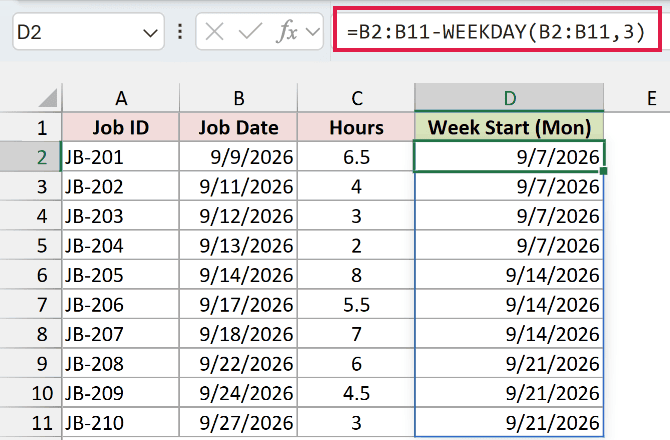Click the job date 9/17/2026
The image size is (670, 440).
point(238,304)
